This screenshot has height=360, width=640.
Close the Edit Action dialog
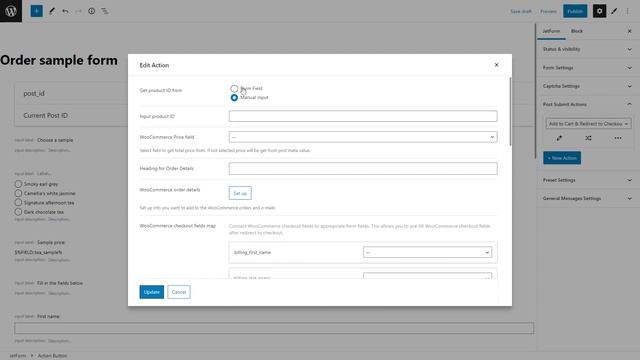(x=496, y=65)
